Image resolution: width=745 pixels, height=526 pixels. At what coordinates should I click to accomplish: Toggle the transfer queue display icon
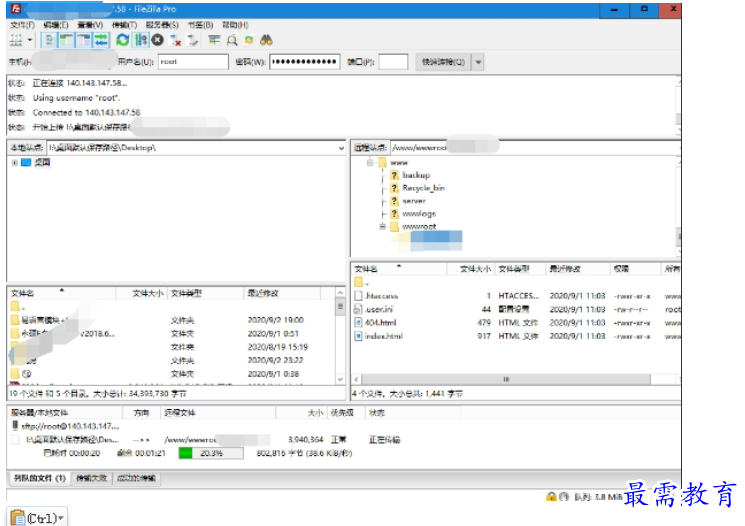(x=99, y=40)
